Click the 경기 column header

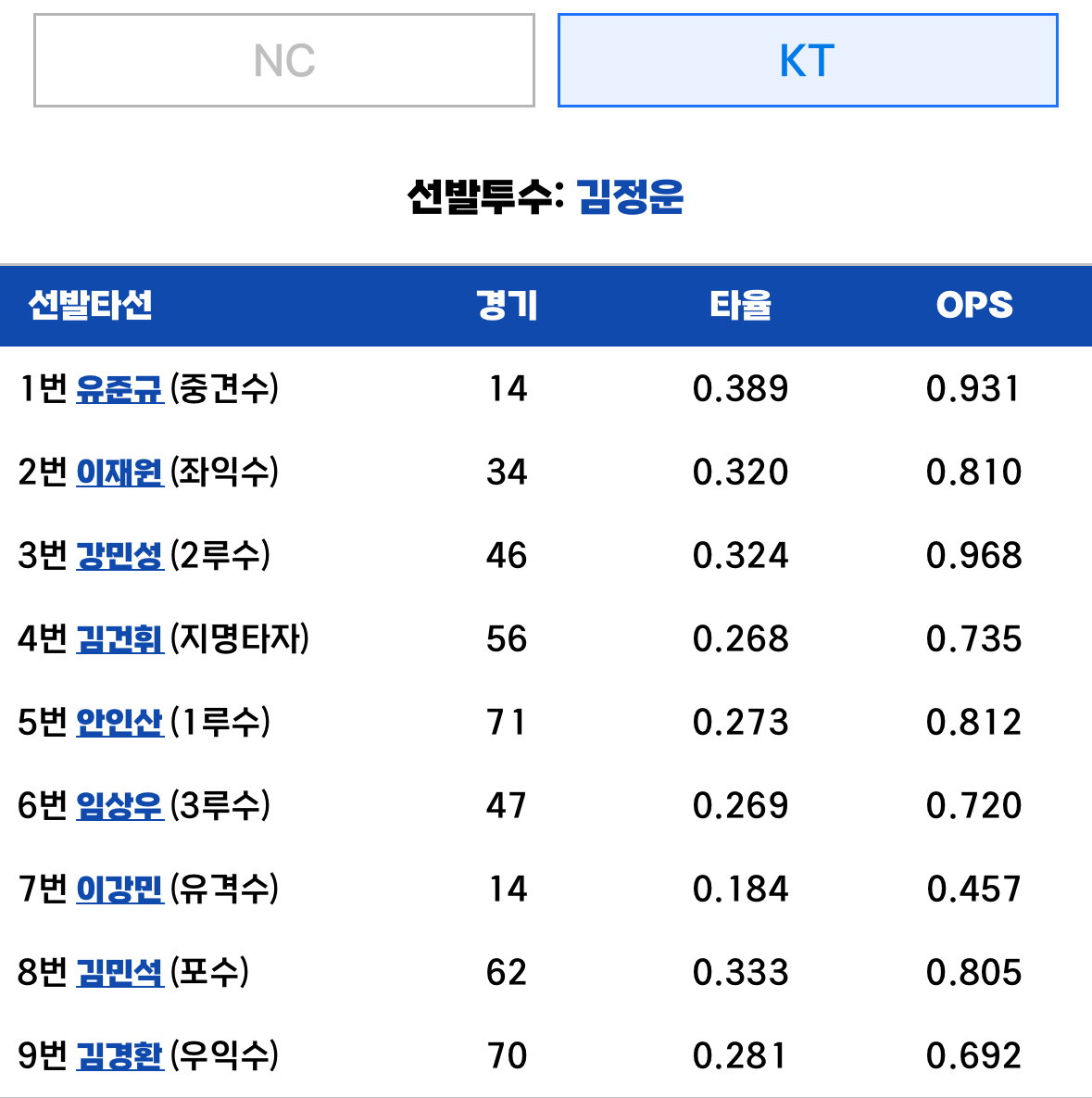pos(507,306)
